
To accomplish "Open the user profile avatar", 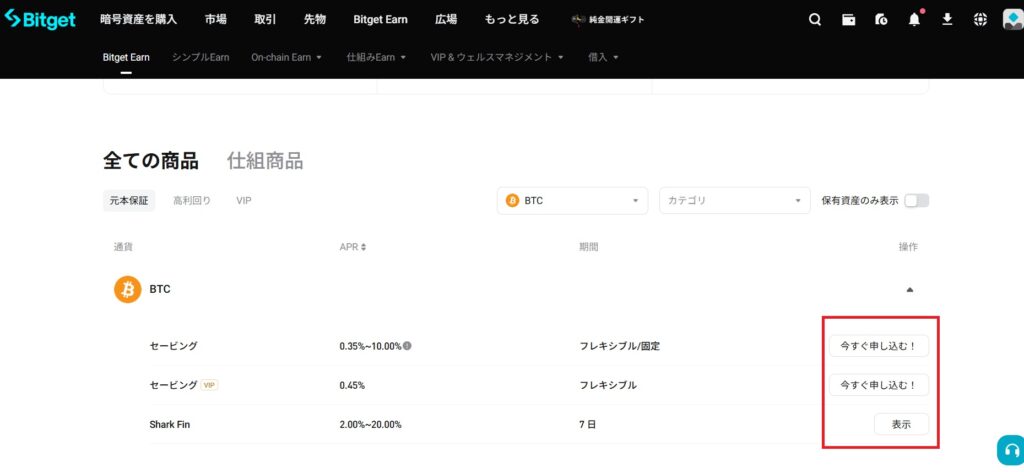I will pyautogui.click(x=1011, y=19).
